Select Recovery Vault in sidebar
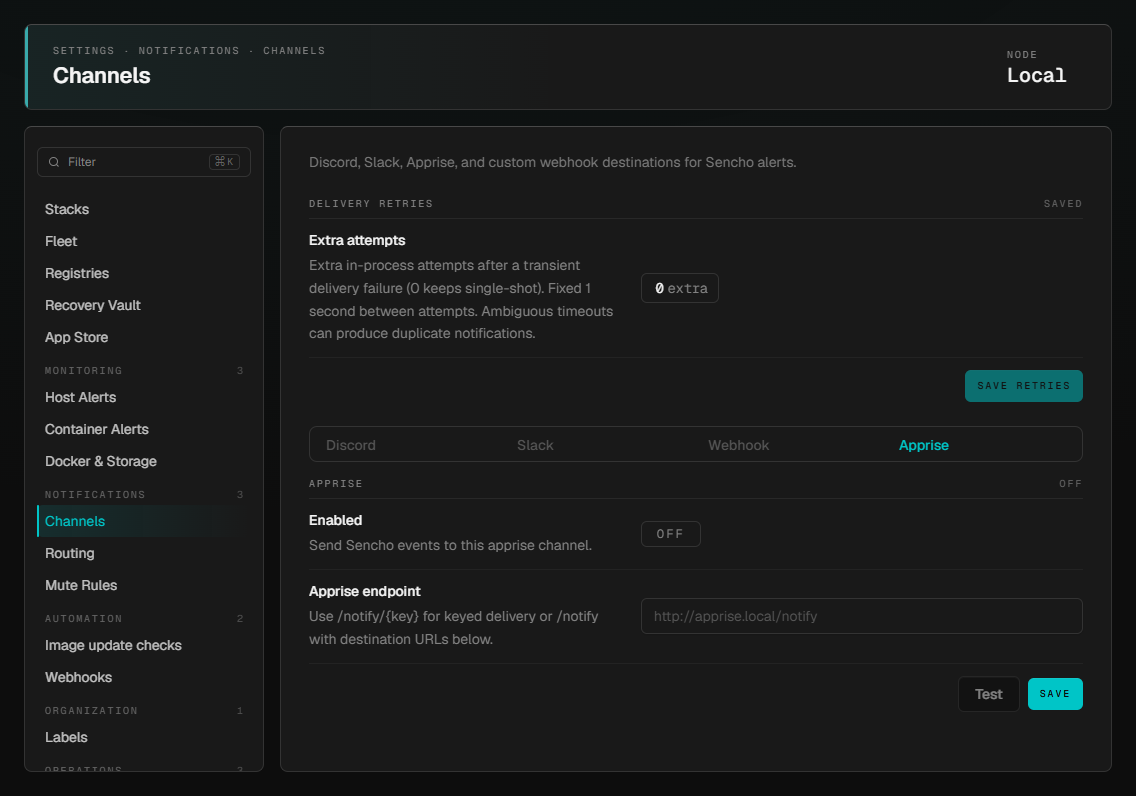1136x796 pixels. tap(93, 305)
